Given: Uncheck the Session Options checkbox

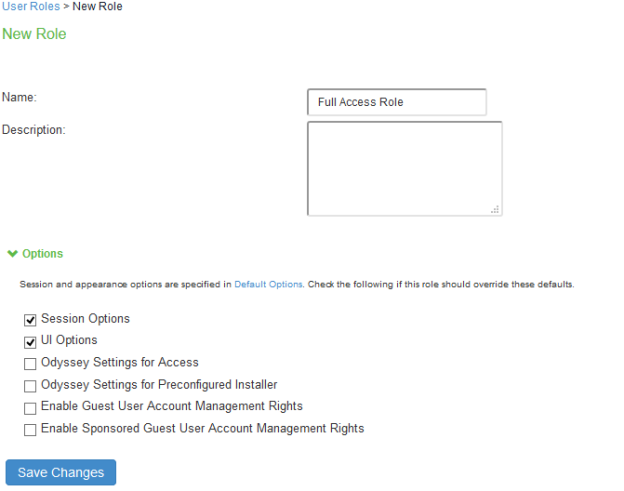Looking at the screenshot, I should 30,320.
